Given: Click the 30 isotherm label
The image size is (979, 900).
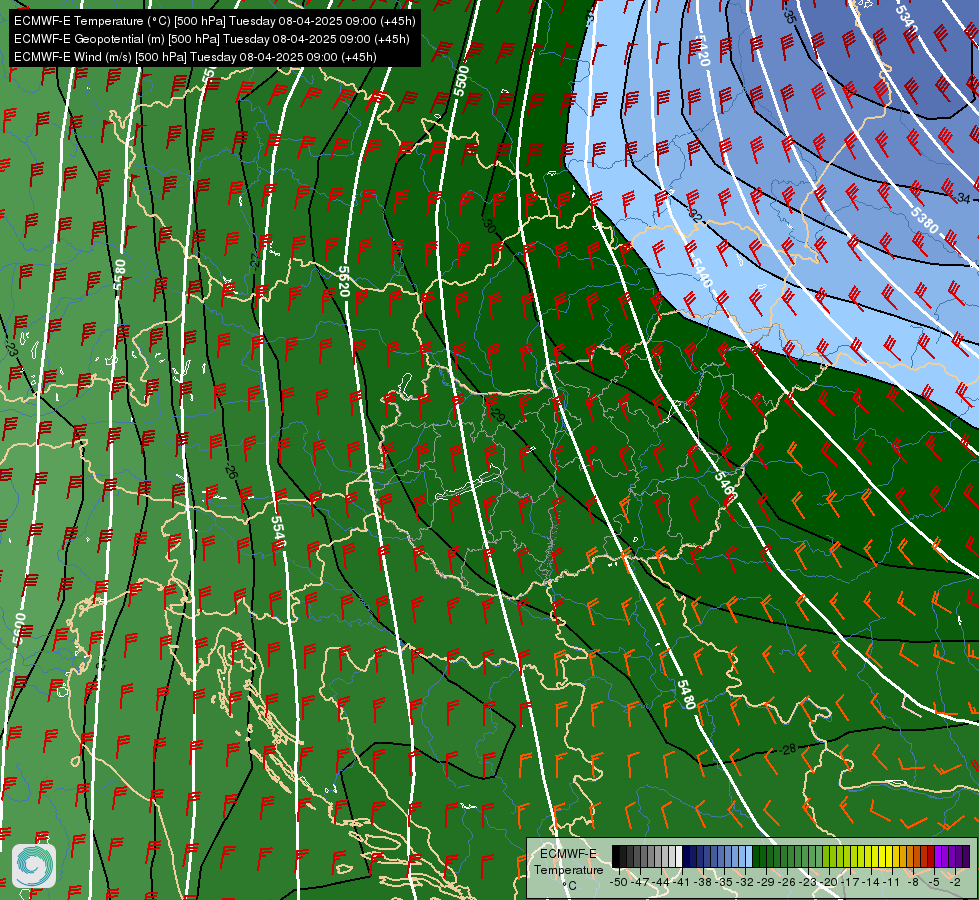Looking at the screenshot, I should coord(490,225).
